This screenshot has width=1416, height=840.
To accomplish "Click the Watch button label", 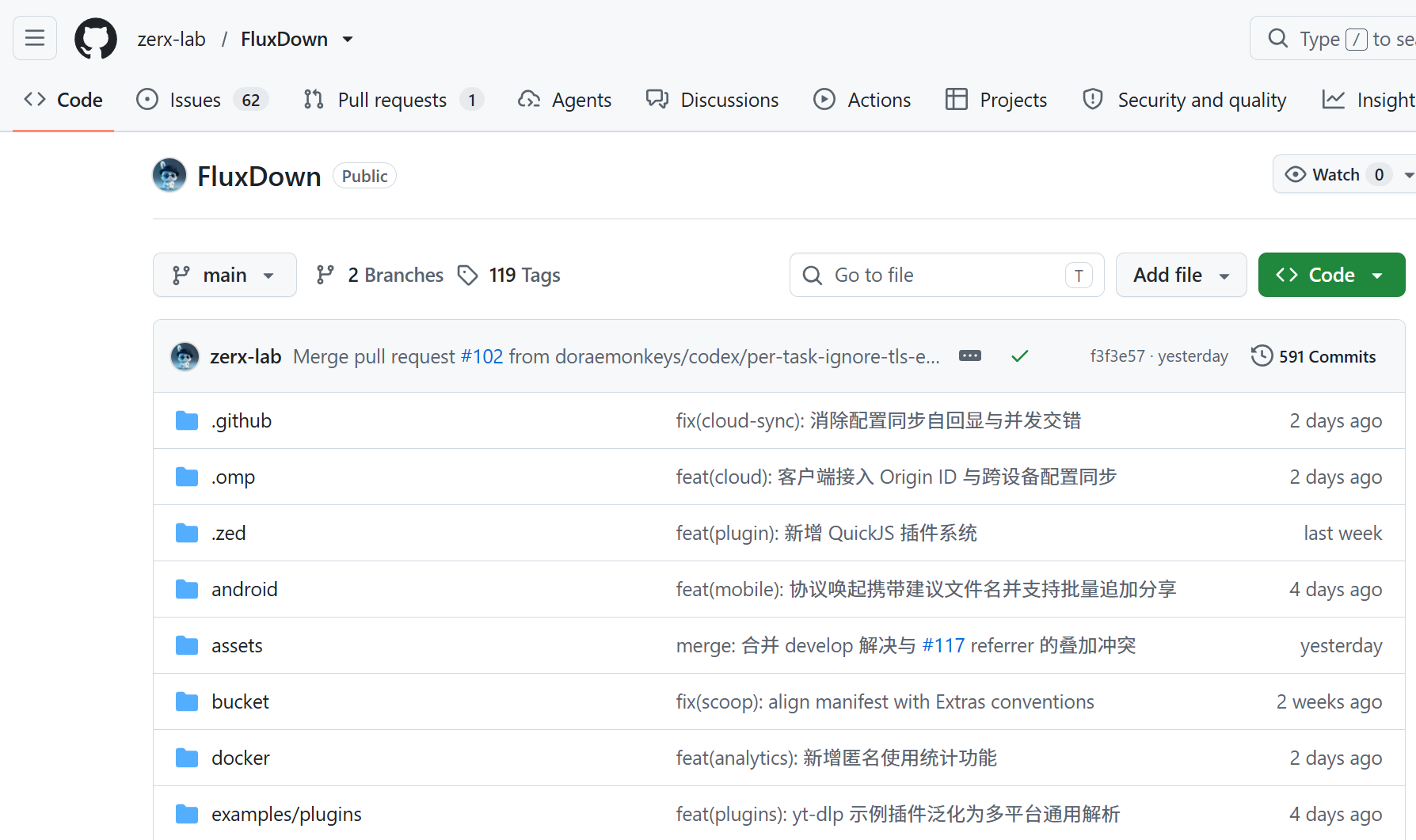I will point(1336,174).
